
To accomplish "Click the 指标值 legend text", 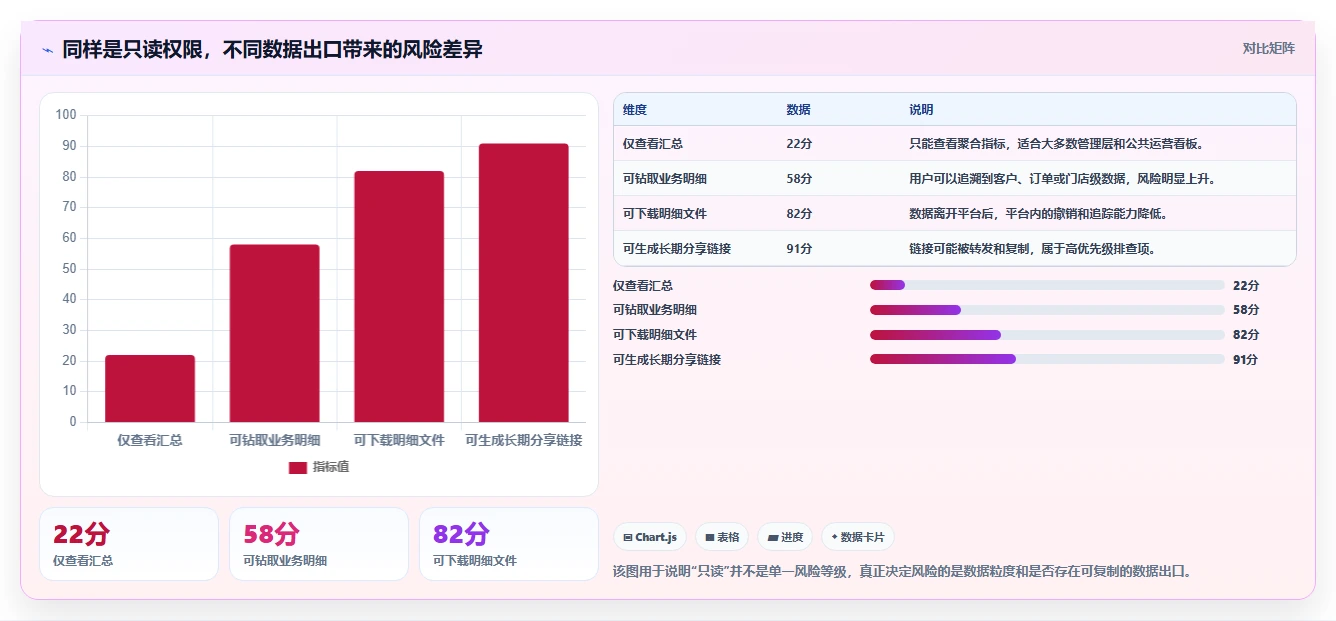I will pyautogui.click(x=331, y=467).
